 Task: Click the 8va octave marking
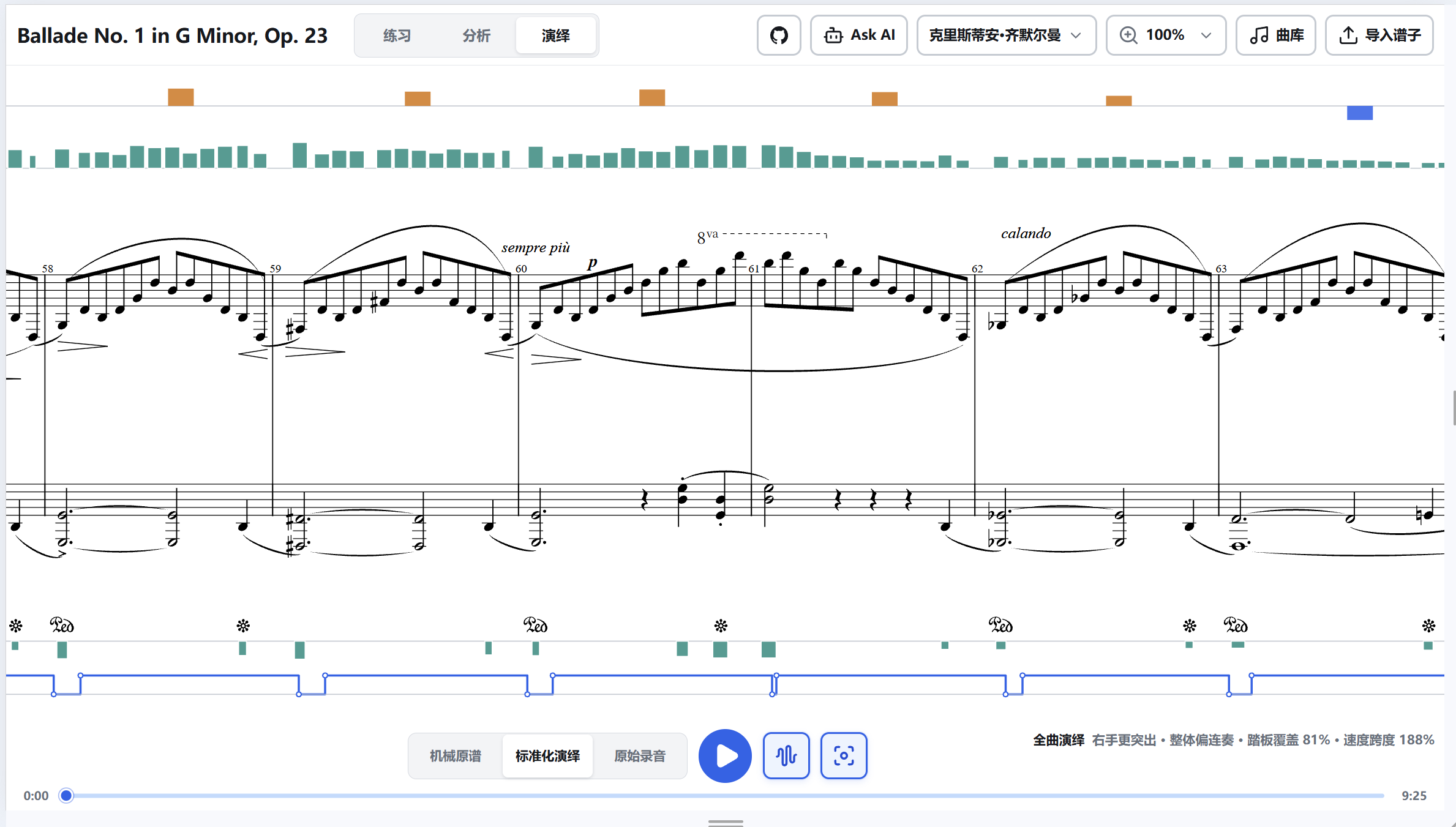(707, 236)
